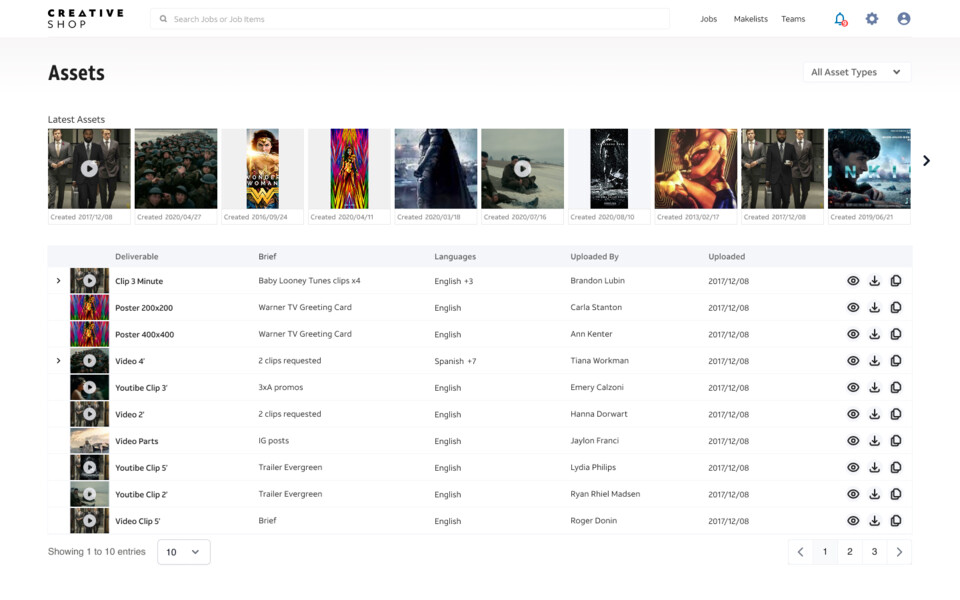
Task: Download the Video 2' asset
Action: (874, 414)
